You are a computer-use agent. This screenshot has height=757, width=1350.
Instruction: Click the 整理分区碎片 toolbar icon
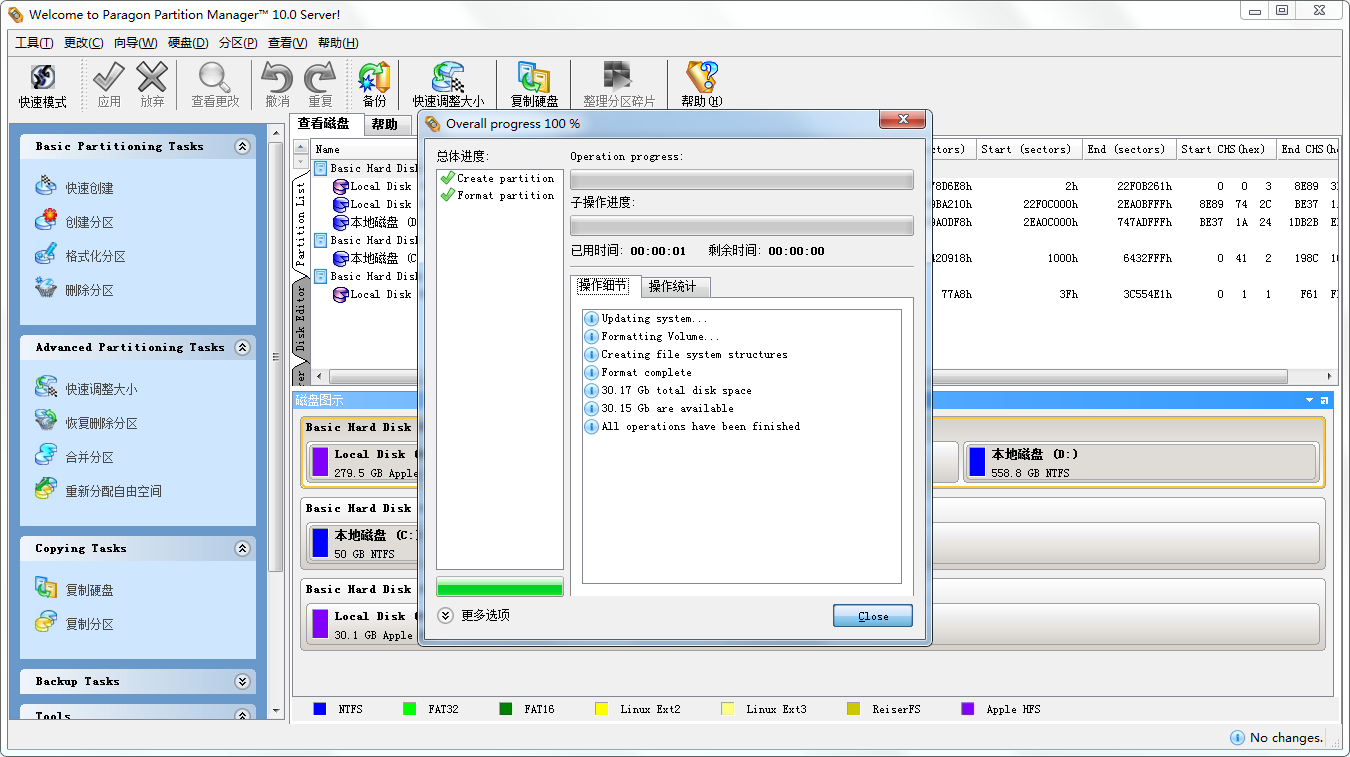coord(619,77)
